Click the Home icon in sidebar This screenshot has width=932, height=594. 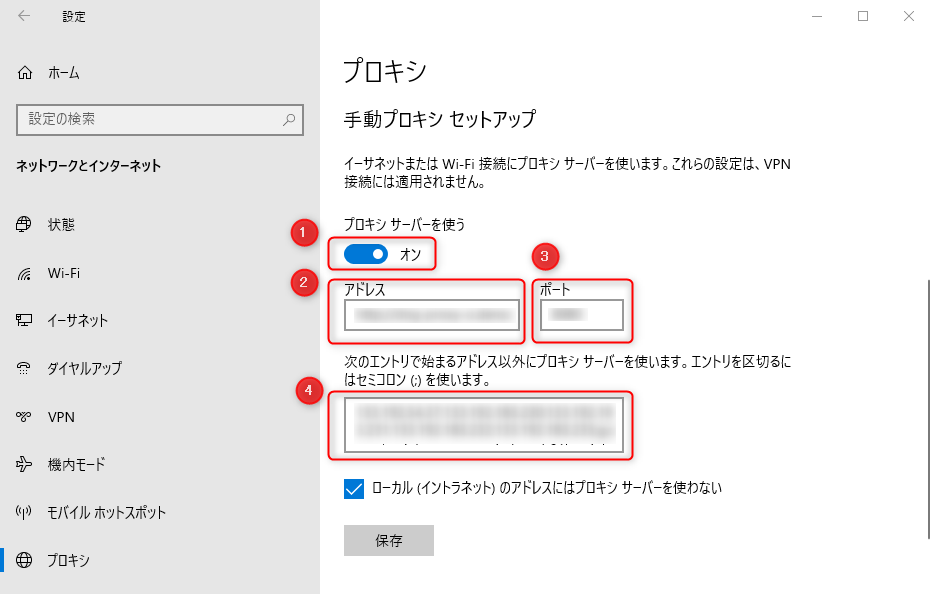(25, 73)
